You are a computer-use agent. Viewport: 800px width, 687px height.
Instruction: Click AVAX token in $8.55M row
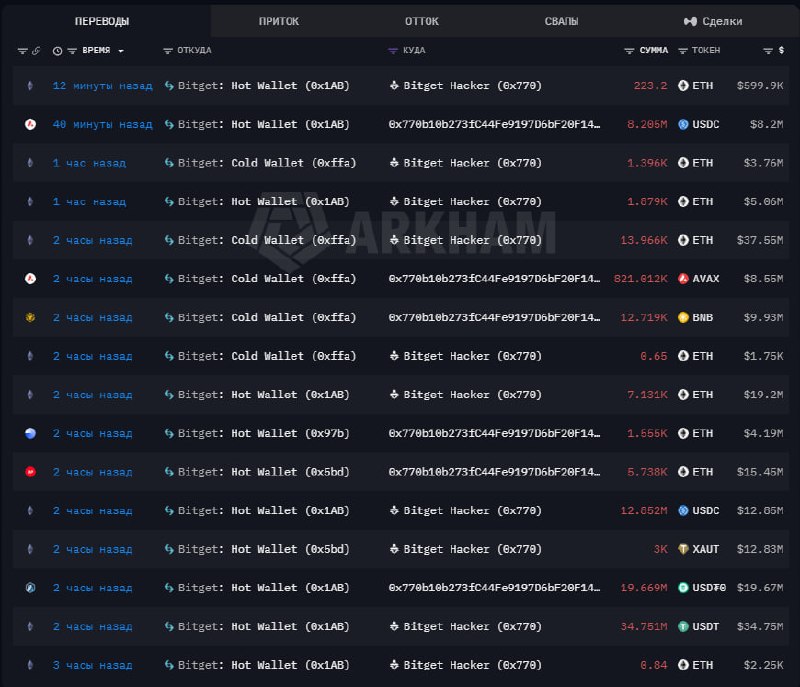click(x=698, y=278)
